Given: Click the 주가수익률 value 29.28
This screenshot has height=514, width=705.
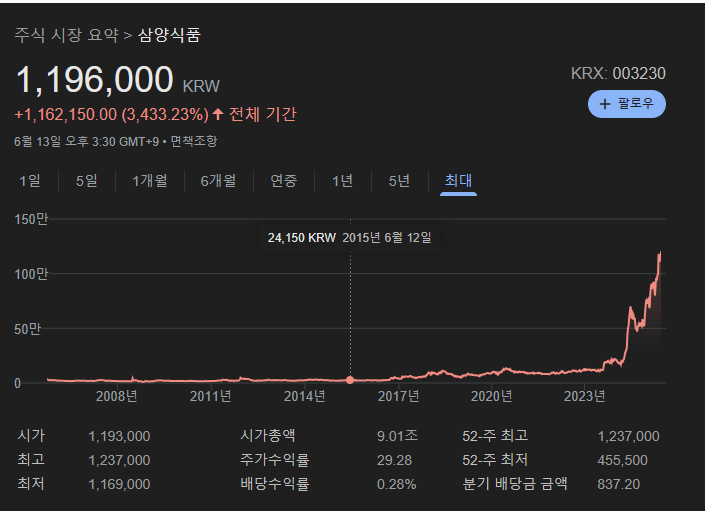Looking at the screenshot, I should [394, 460].
